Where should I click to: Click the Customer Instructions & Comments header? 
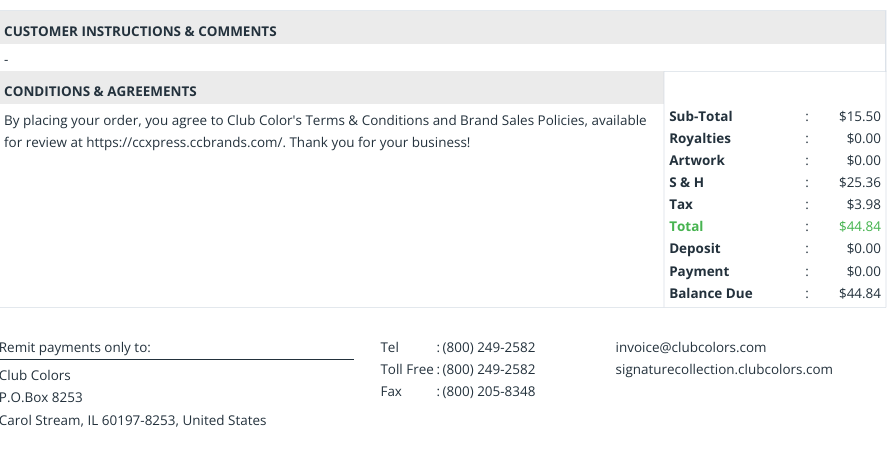point(140,31)
